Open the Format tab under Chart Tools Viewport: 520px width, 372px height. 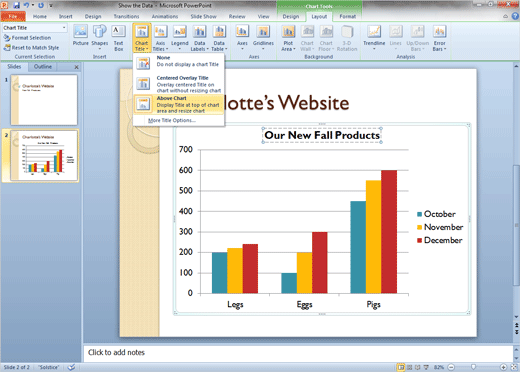347,16
